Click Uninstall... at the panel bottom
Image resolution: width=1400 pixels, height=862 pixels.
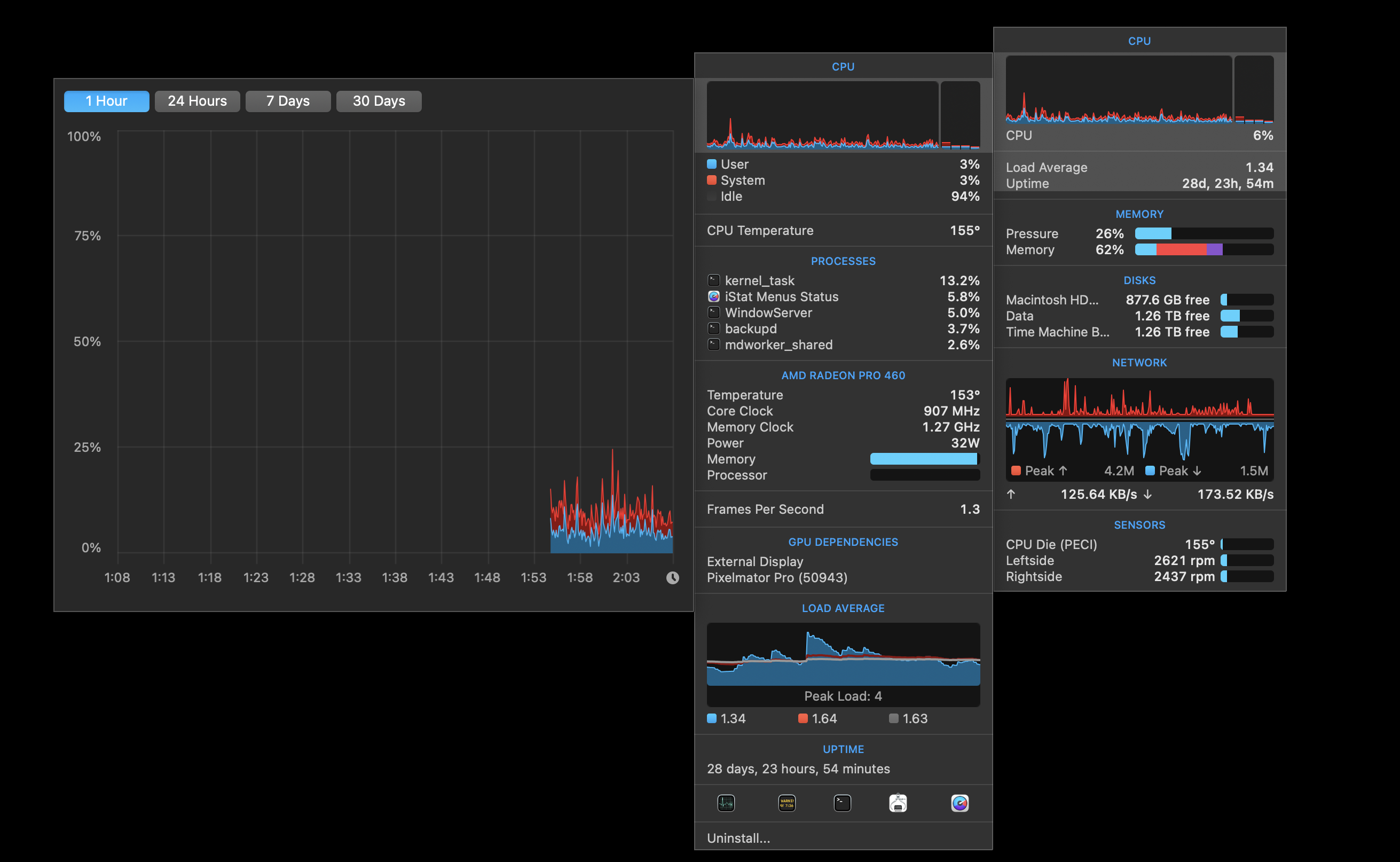tap(738, 838)
